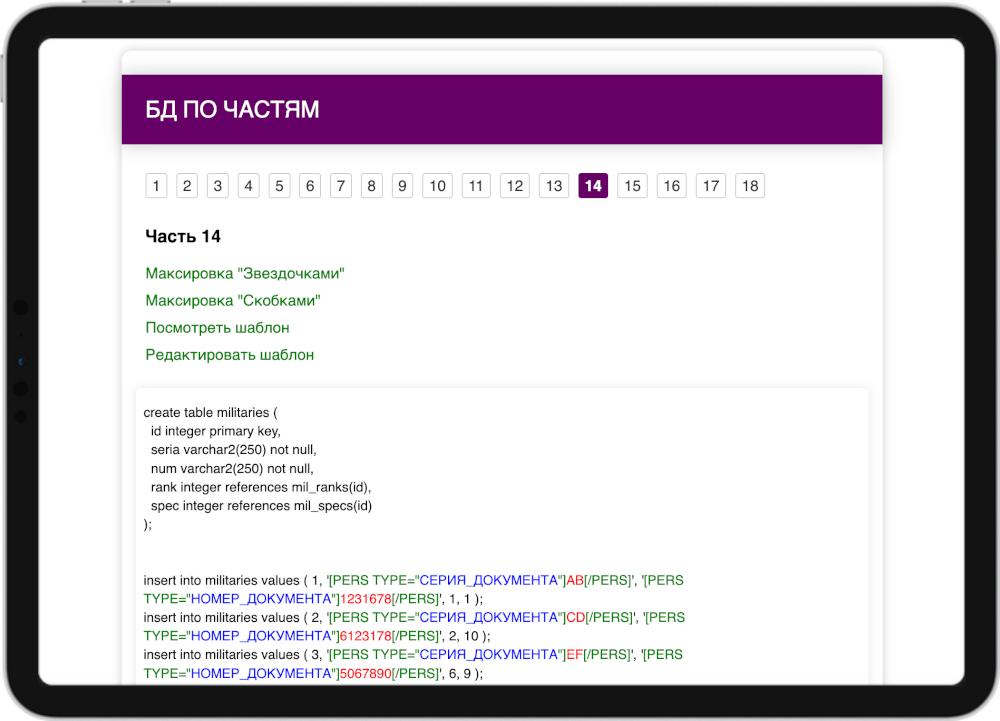
Task: Navigate to part 10
Action: (x=437, y=186)
